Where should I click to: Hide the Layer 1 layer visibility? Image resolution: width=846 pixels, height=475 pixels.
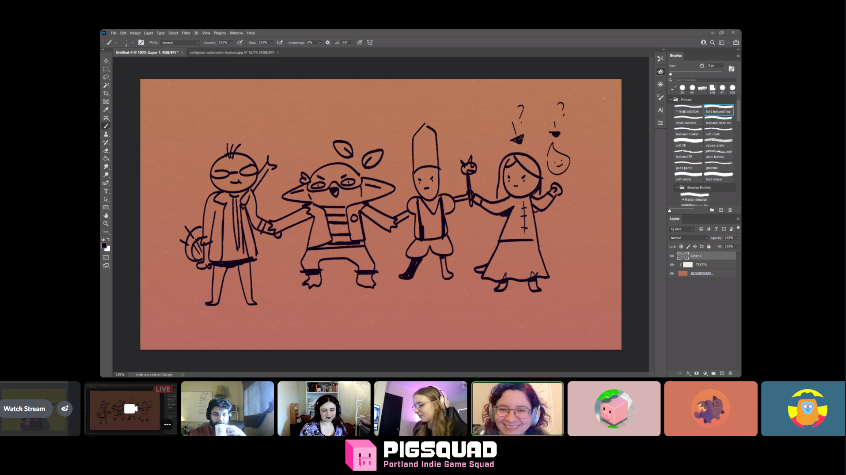672,256
